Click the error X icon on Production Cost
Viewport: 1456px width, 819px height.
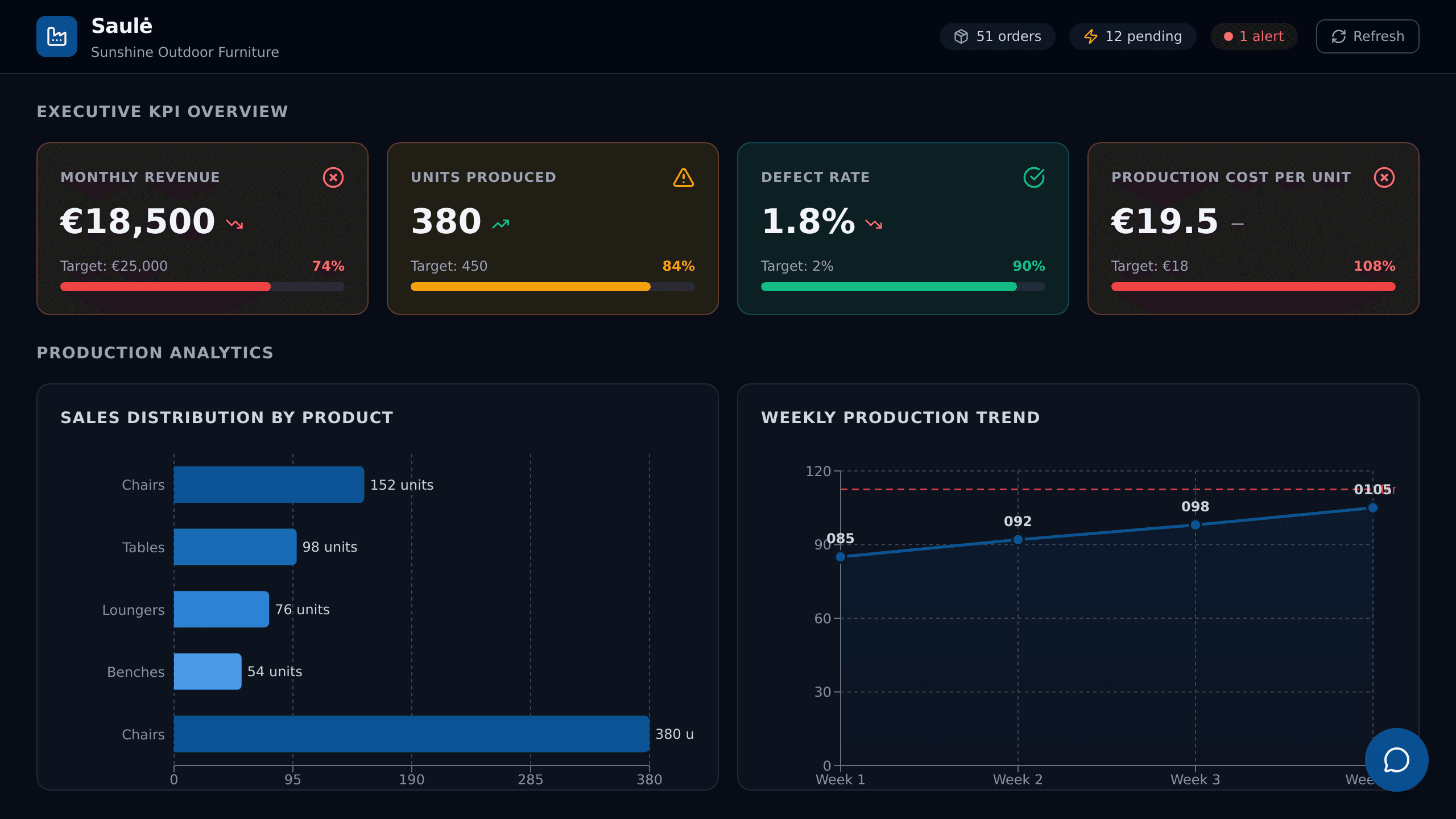(1384, 177)
